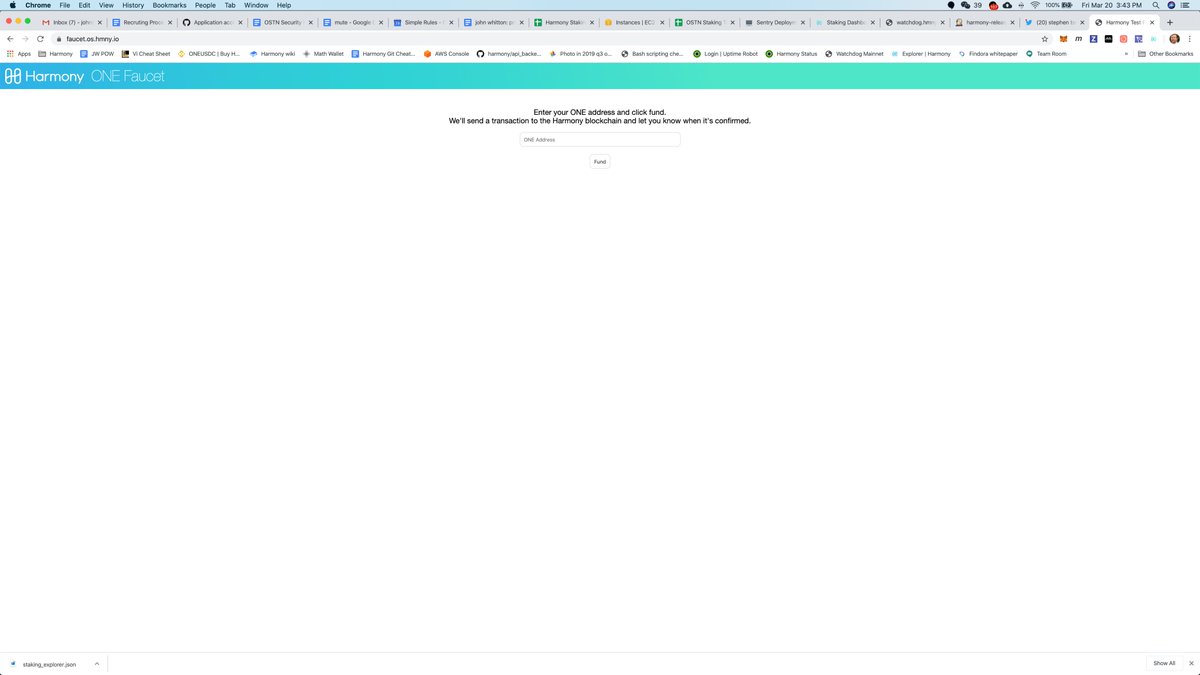
Task: Open Harmony Git Cheat bookmark
Action: [x=383, y=53]
